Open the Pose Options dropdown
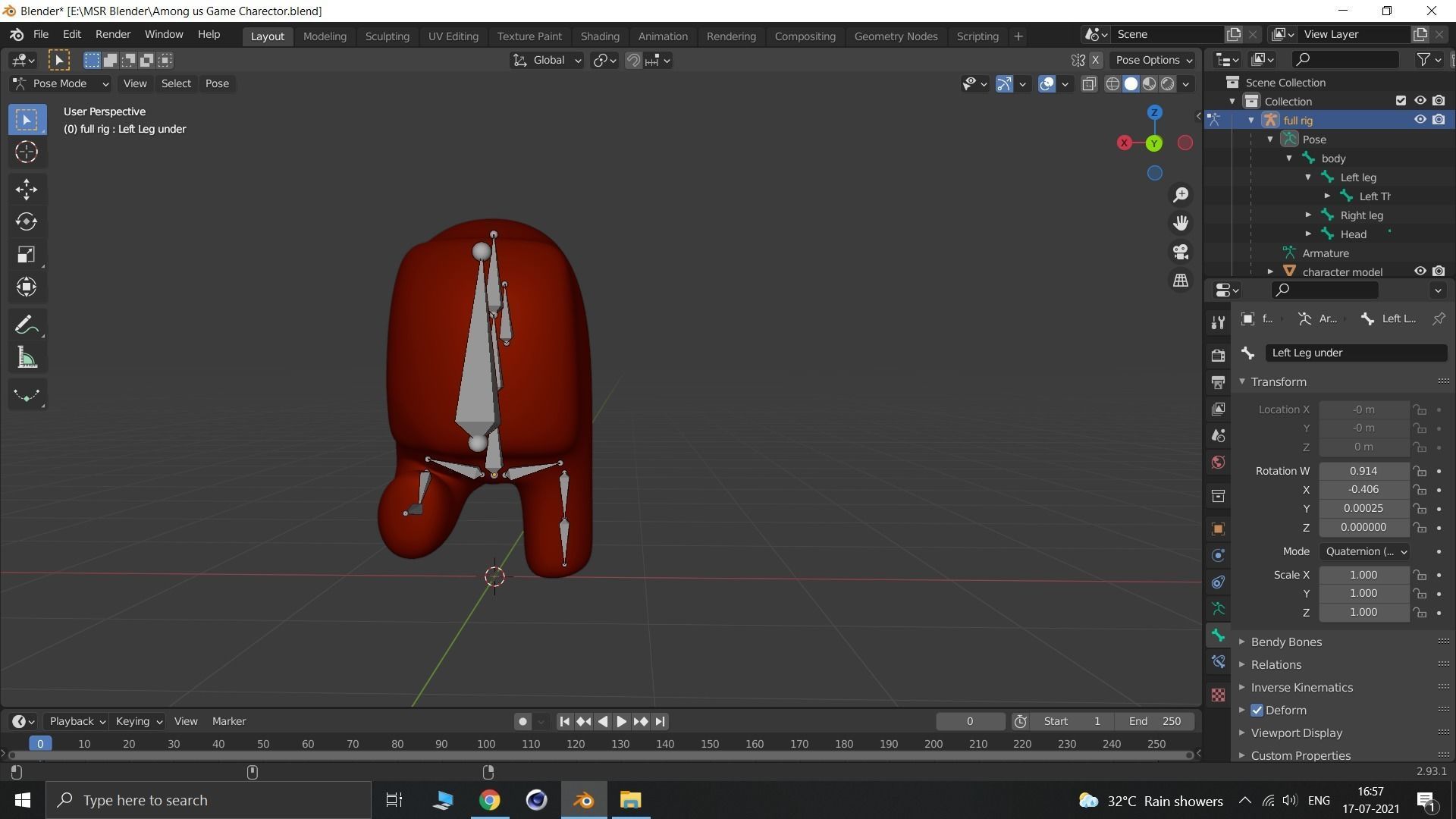This screenshot has height=819, width=1456. click(x=1153, y=61)
